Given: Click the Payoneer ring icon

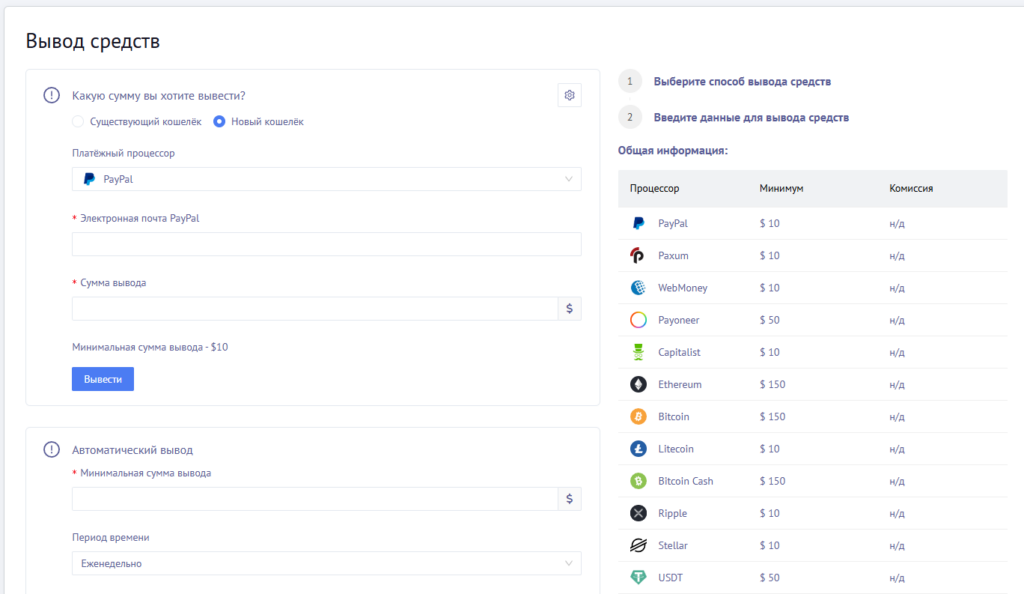Looking at the screenshot, I should 638,320.
